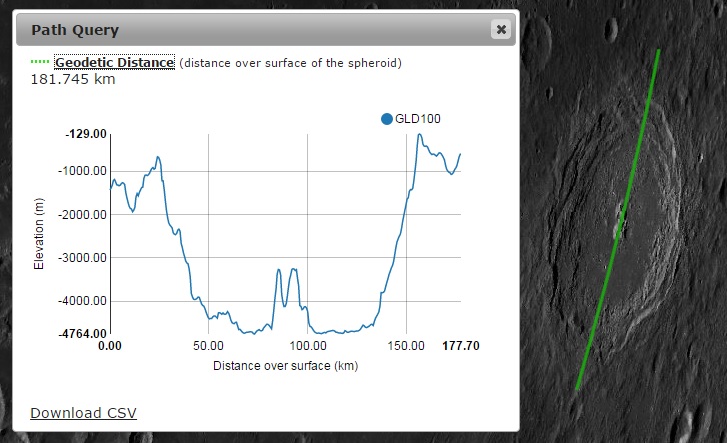Click the Geodetic Distance link

115,63
